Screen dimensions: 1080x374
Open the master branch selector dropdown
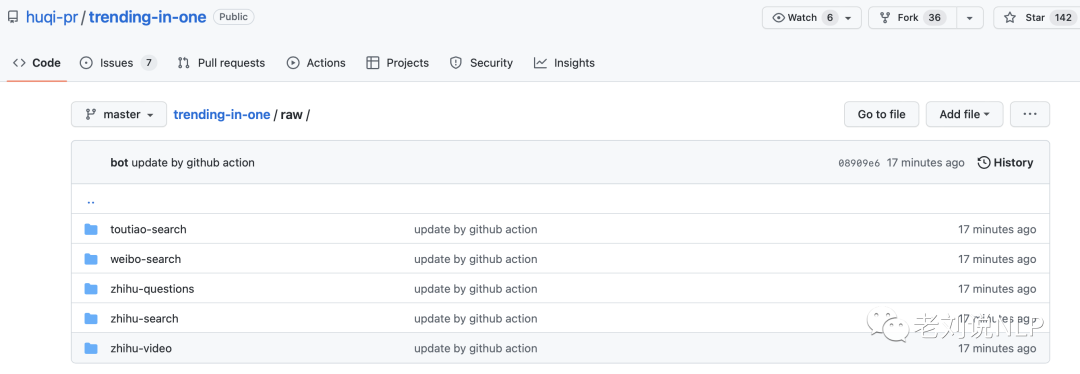click(x=119, y=114)
